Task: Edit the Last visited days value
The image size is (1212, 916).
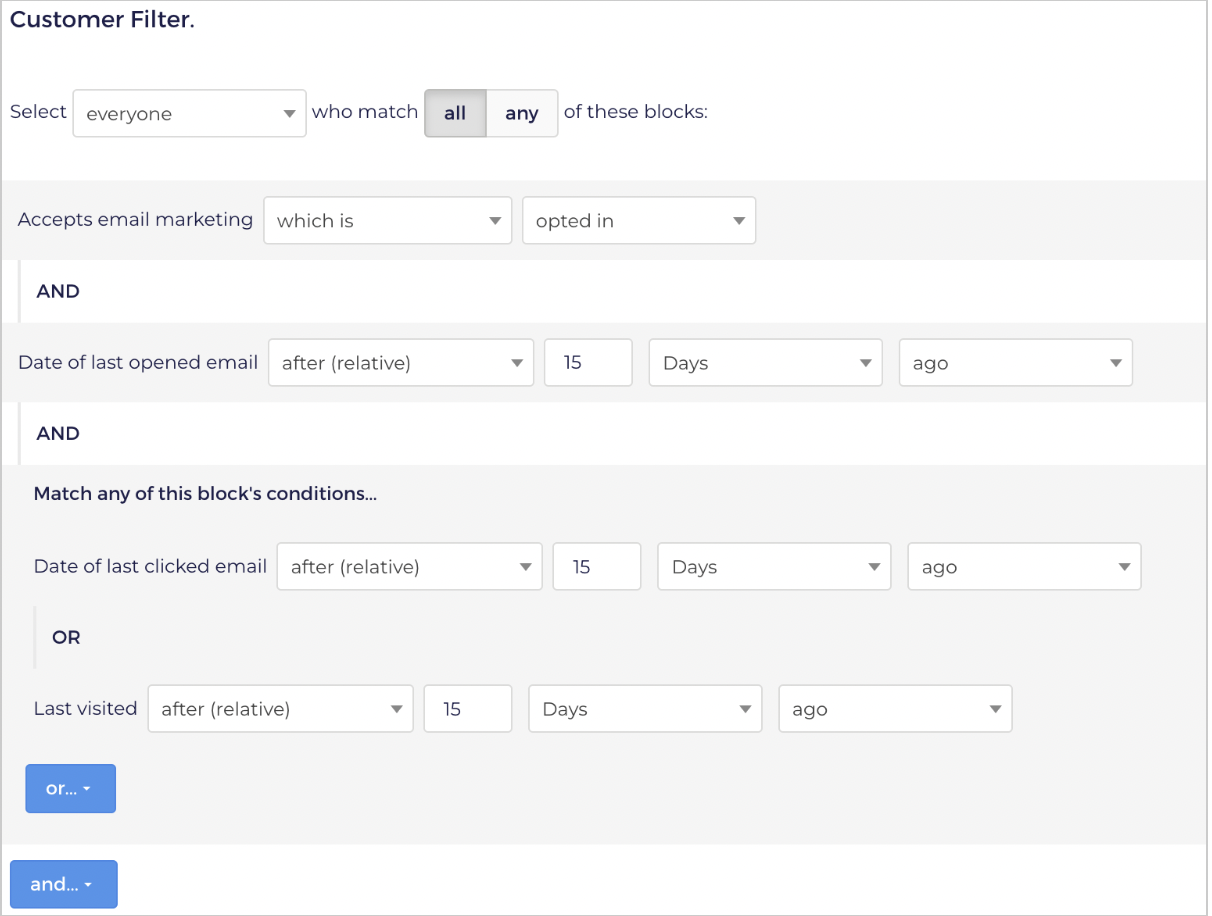Action: tap(467, 708)
